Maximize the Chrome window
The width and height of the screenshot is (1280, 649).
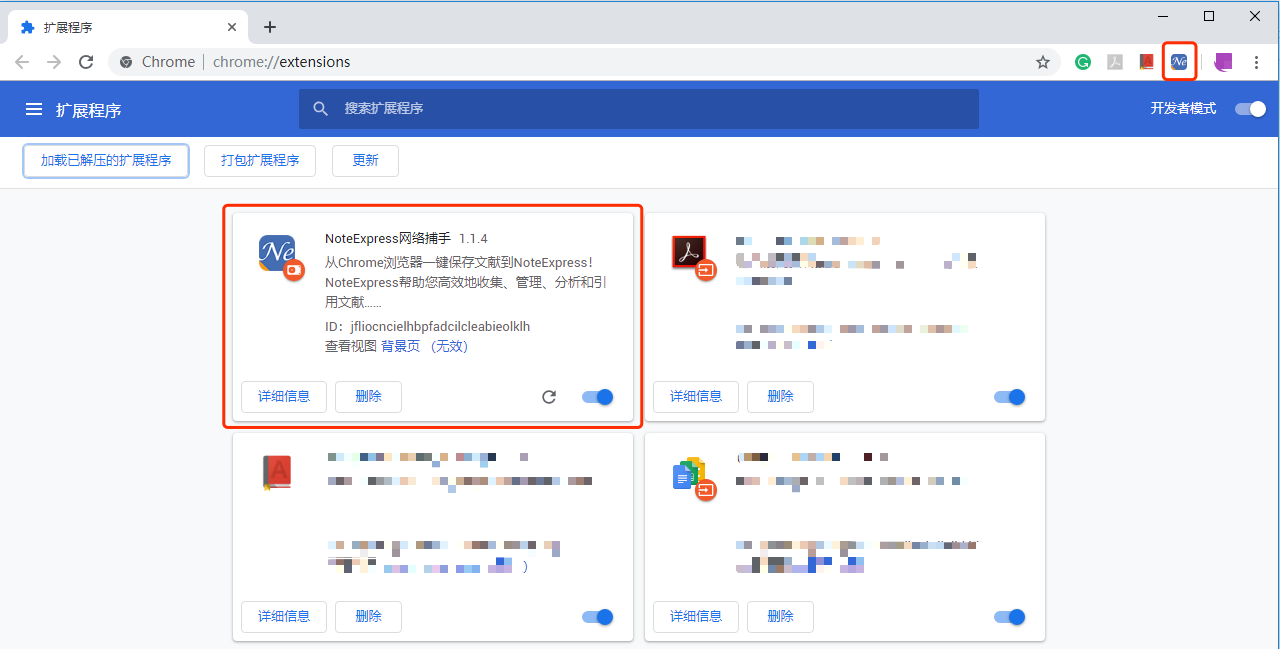click(1209, 16)
